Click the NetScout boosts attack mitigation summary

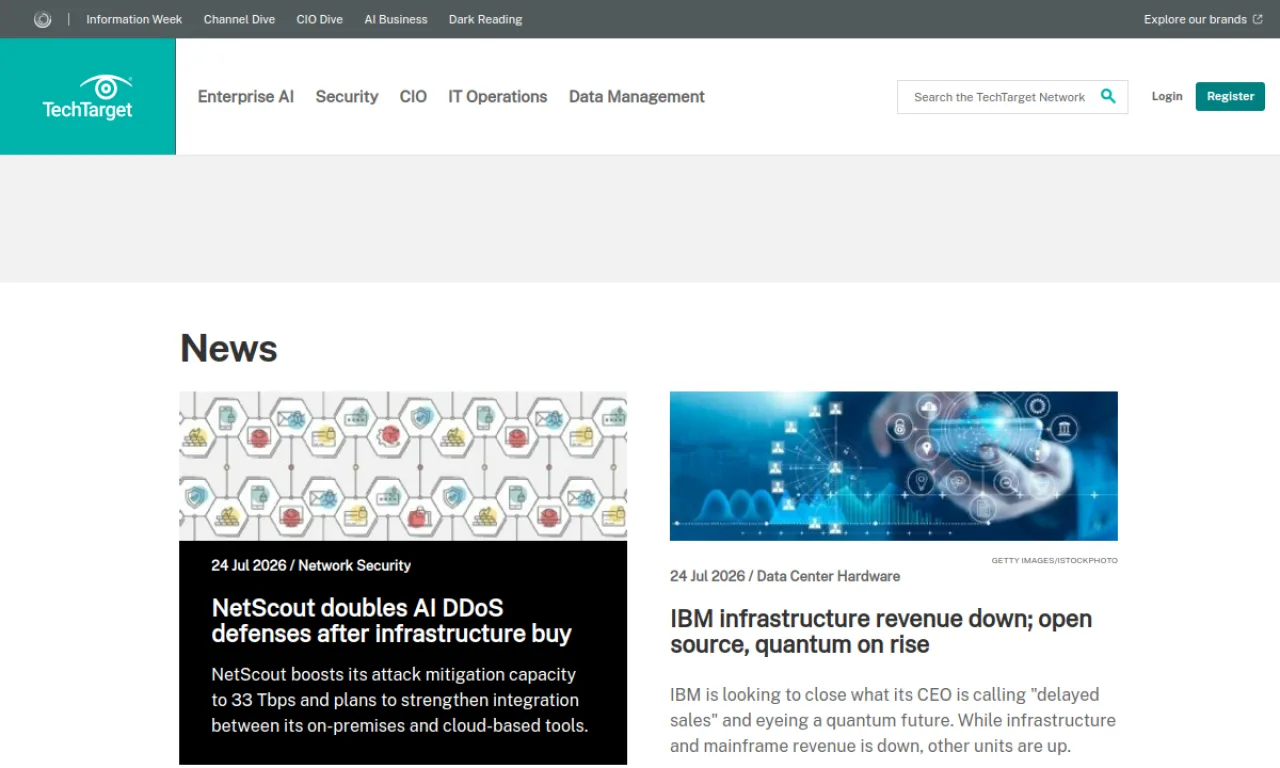[400, 700]
